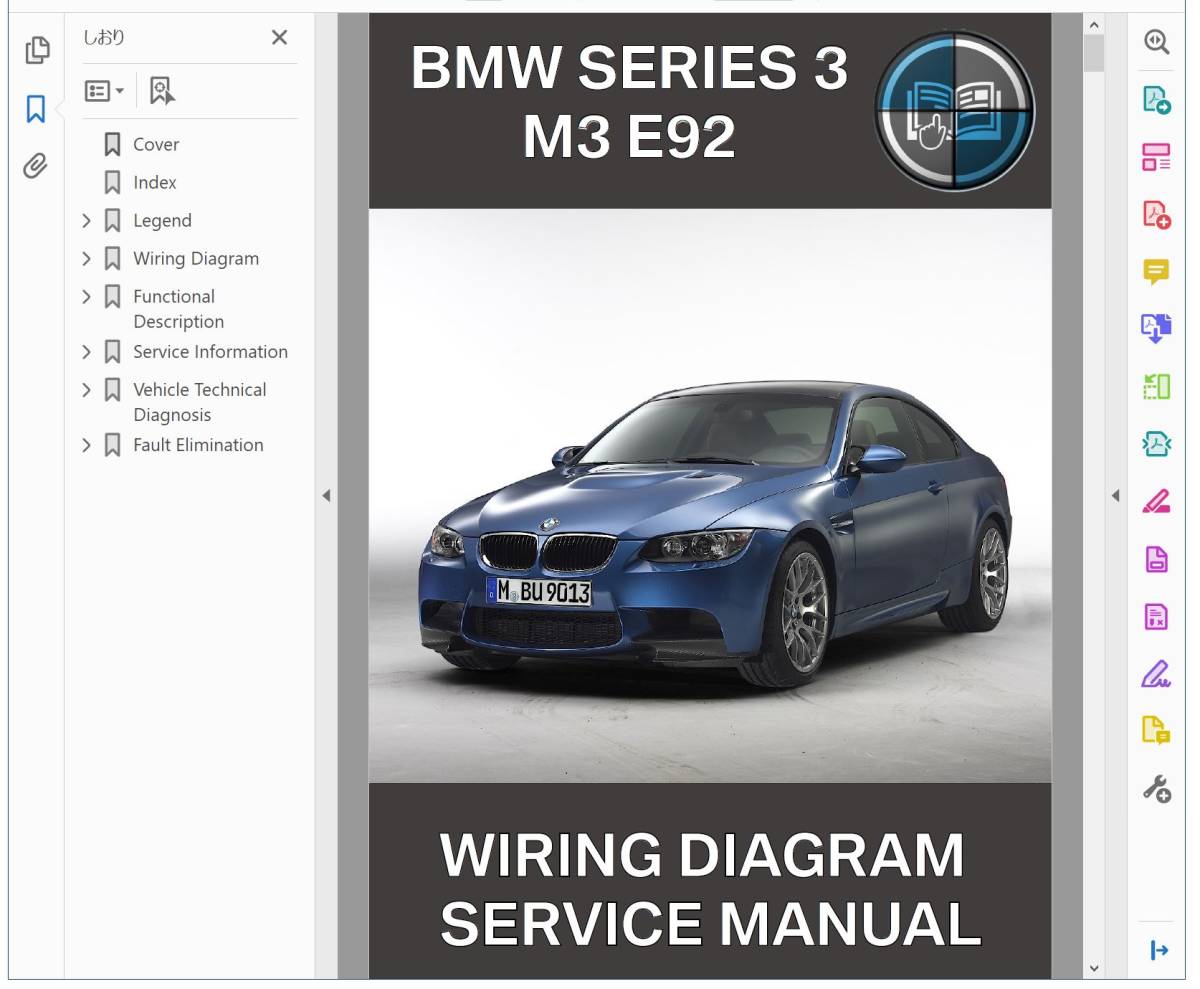Click the Cover bookmark ribbon icon

113,144
